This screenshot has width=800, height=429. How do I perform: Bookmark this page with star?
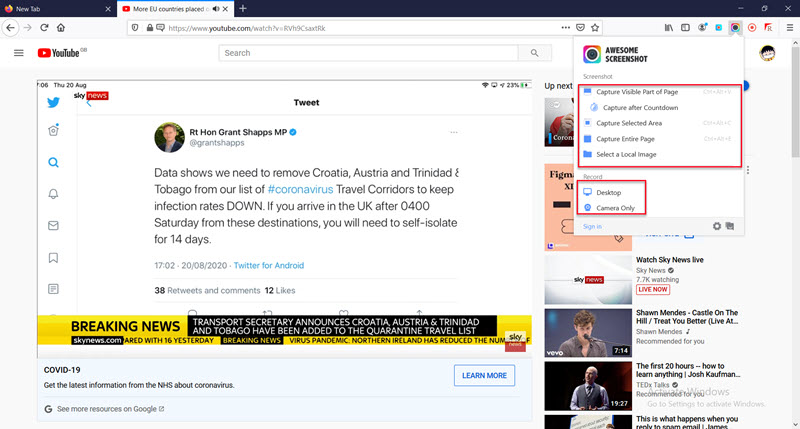pos(595,28)
